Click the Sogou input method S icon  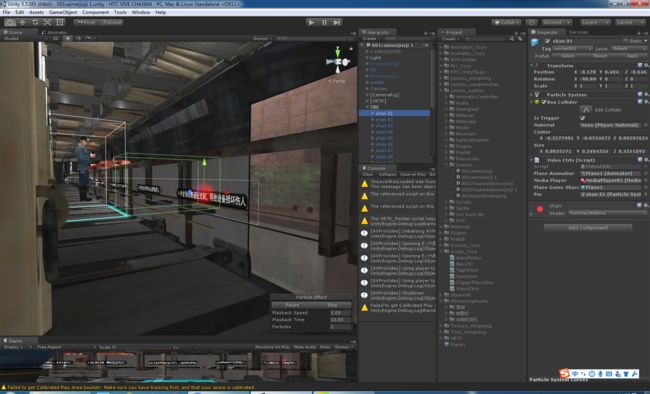(x=564, y=373)
